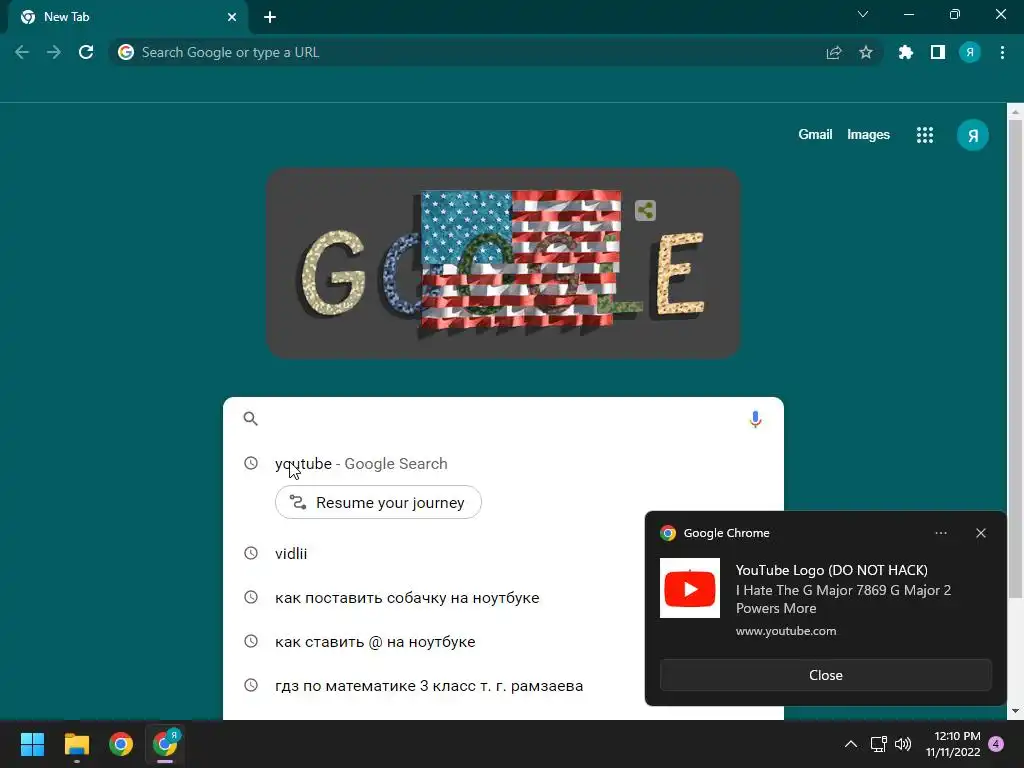This screenshot has height=768, width=1024.
Task: Share this page using the share icon
Action: [x=834, y=52]
